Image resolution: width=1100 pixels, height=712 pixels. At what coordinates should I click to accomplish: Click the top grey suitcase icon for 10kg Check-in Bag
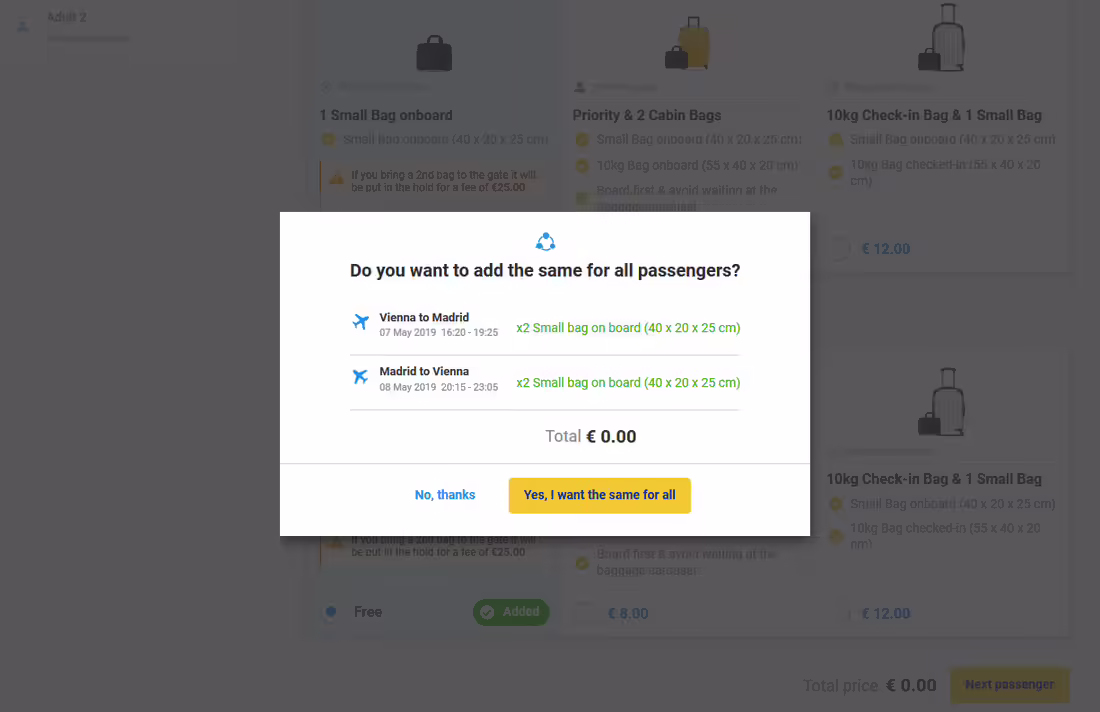pyautogui.click(x=941, y=37)
